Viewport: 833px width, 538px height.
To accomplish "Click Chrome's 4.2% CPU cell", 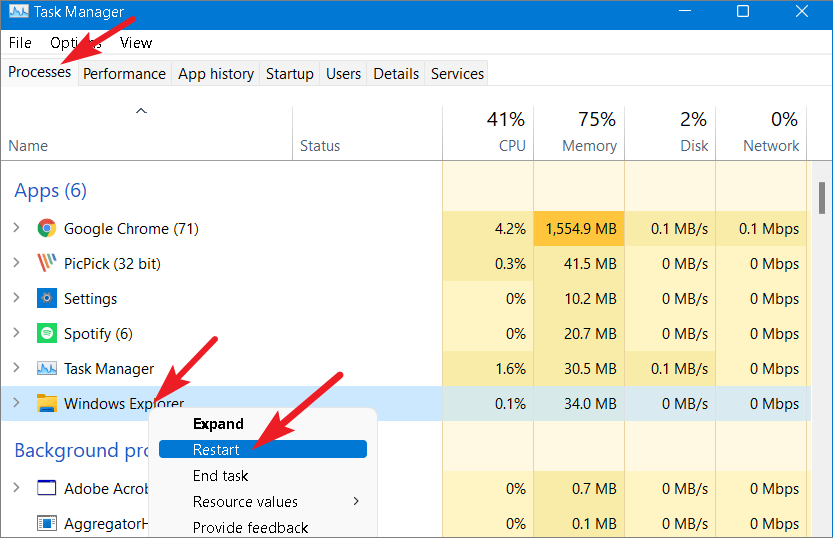I will [488, 228].
